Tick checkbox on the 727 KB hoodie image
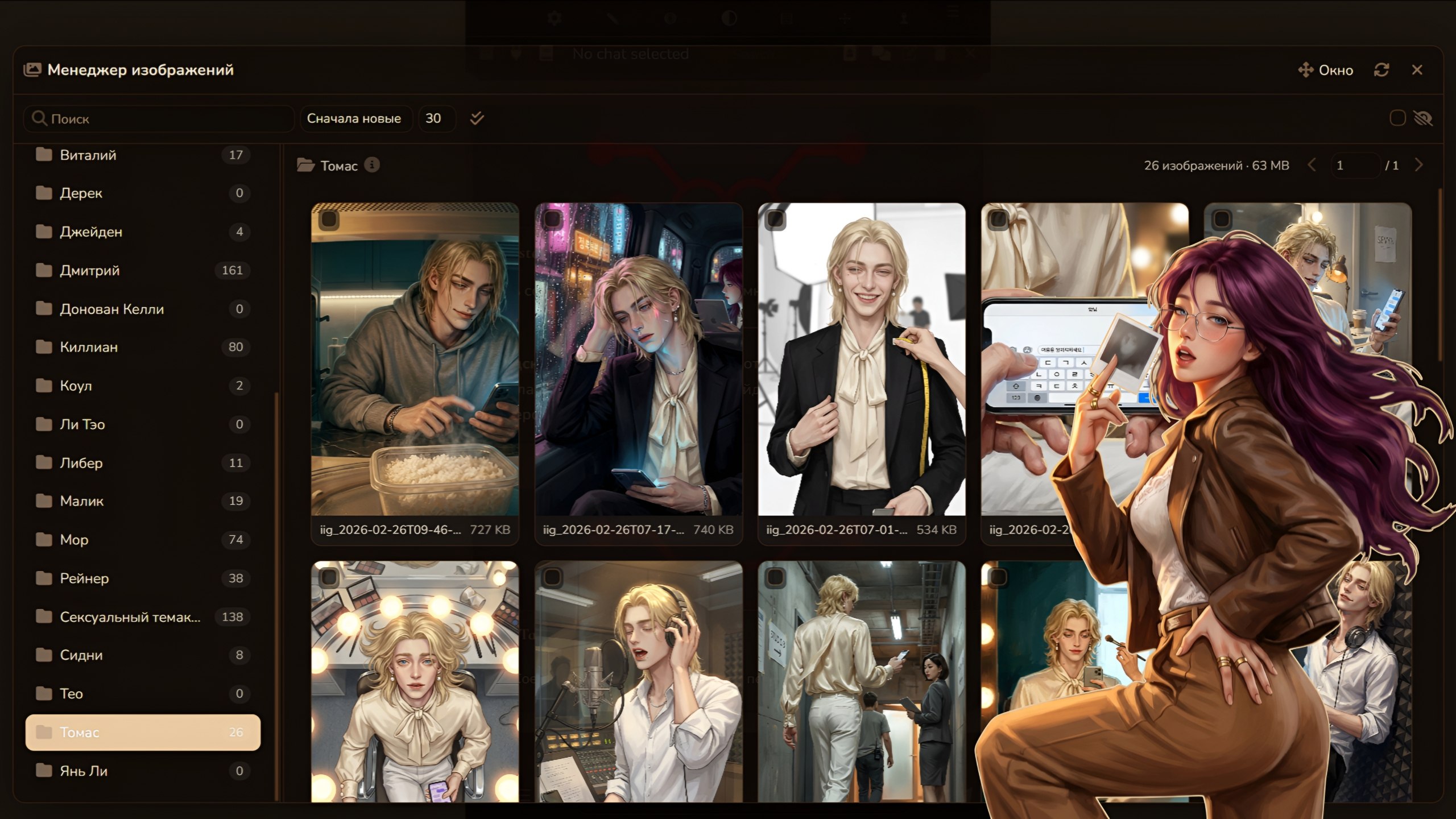This screenshot has width=1456, height=819. pos(329,220)
